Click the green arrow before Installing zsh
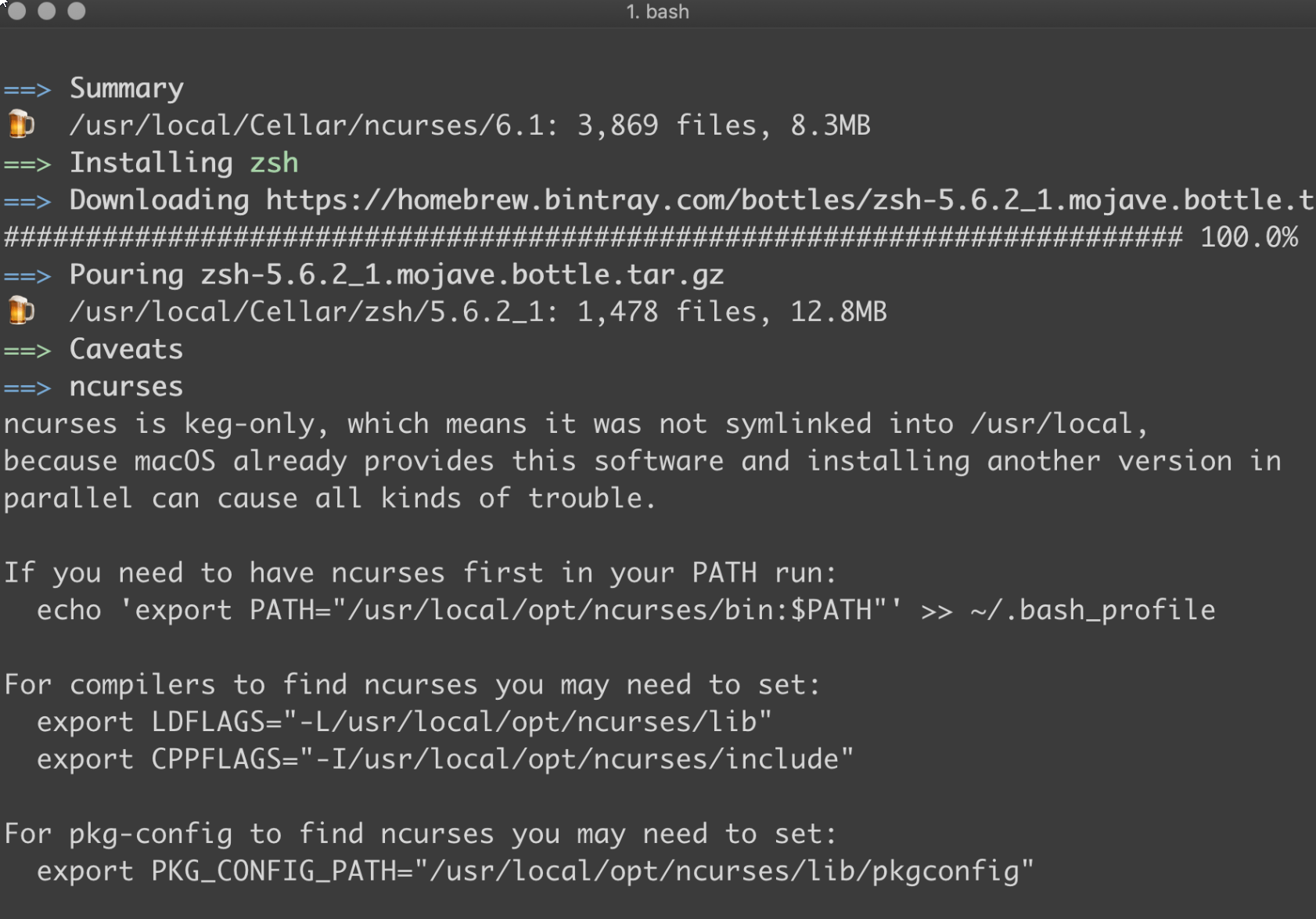 pyautogui.click(x=27, y=164)
